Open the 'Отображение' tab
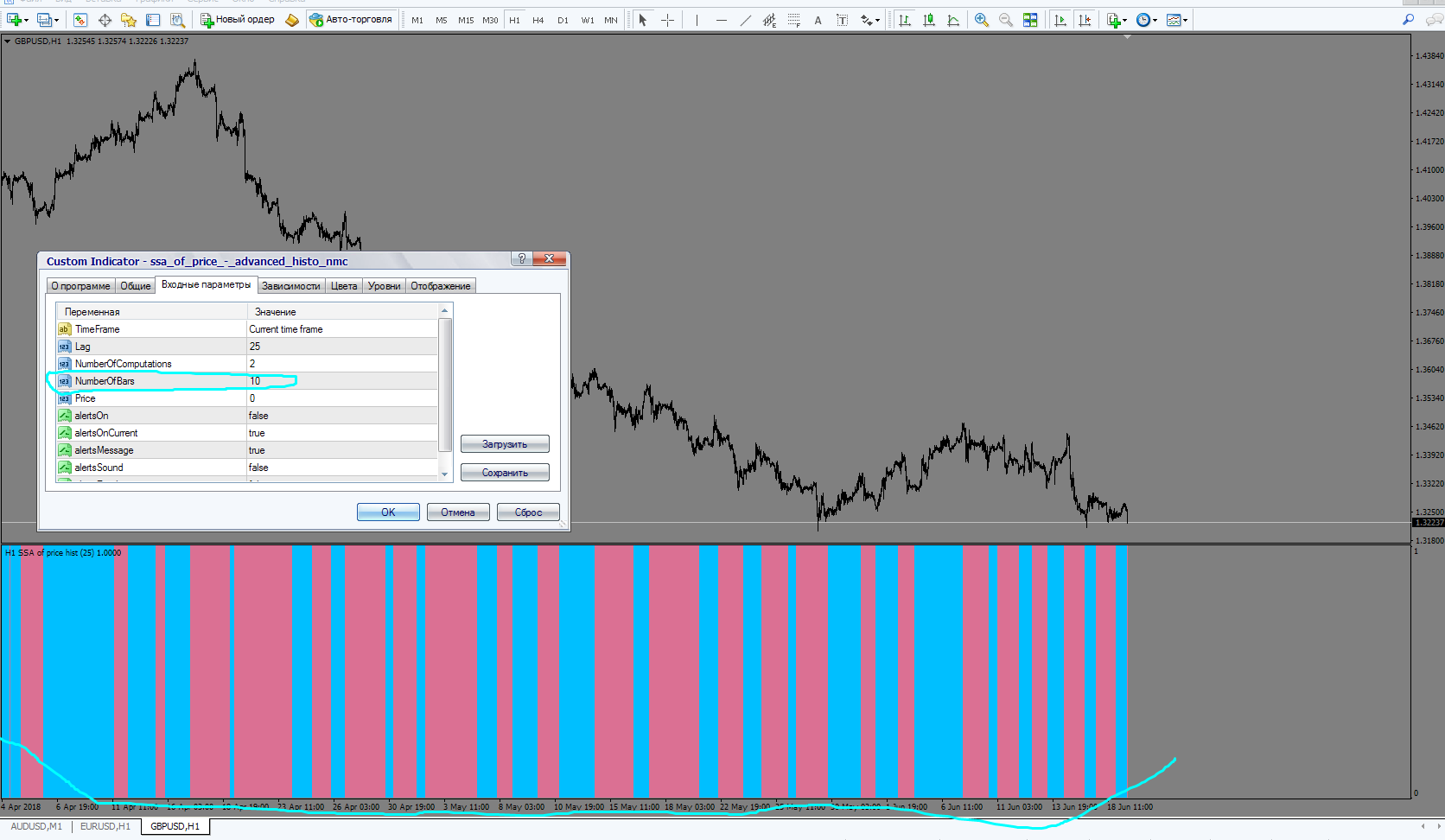 coord(441,286)
